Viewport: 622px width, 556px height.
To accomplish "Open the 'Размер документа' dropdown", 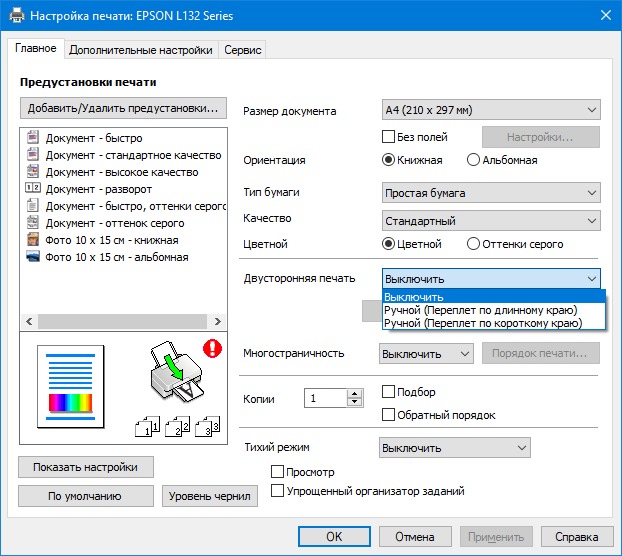I will point(491,110).
